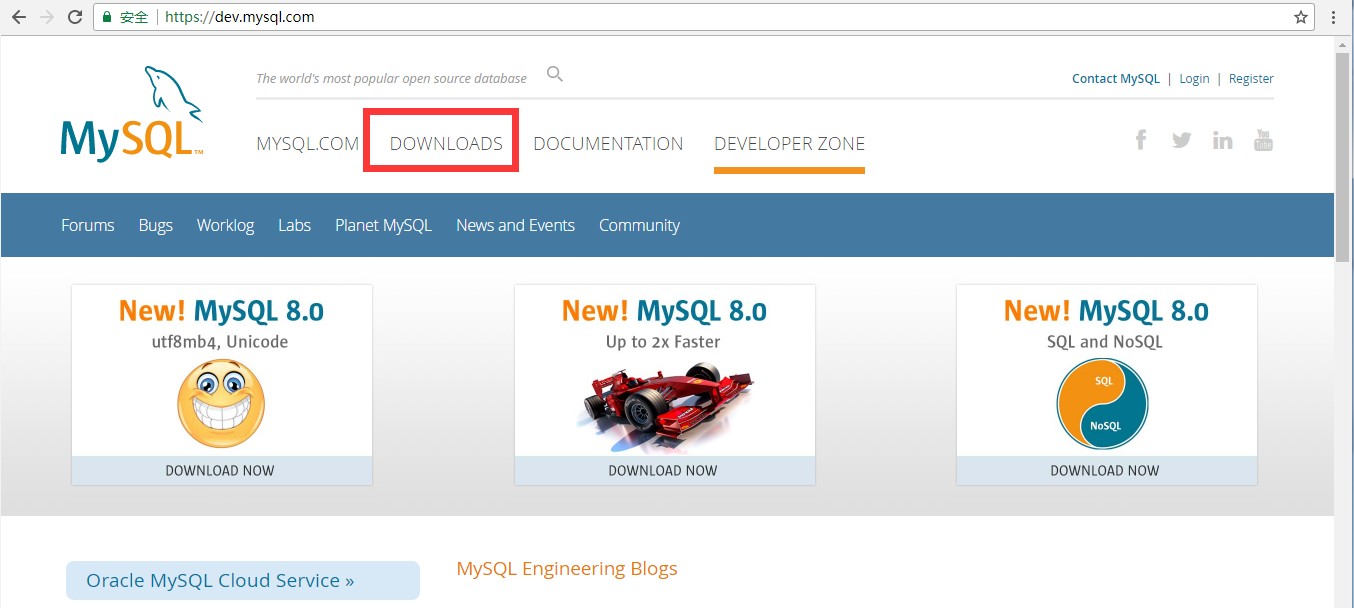Click the scrollbar up arrow
1354x608 pixels.
click(1343, 43)
